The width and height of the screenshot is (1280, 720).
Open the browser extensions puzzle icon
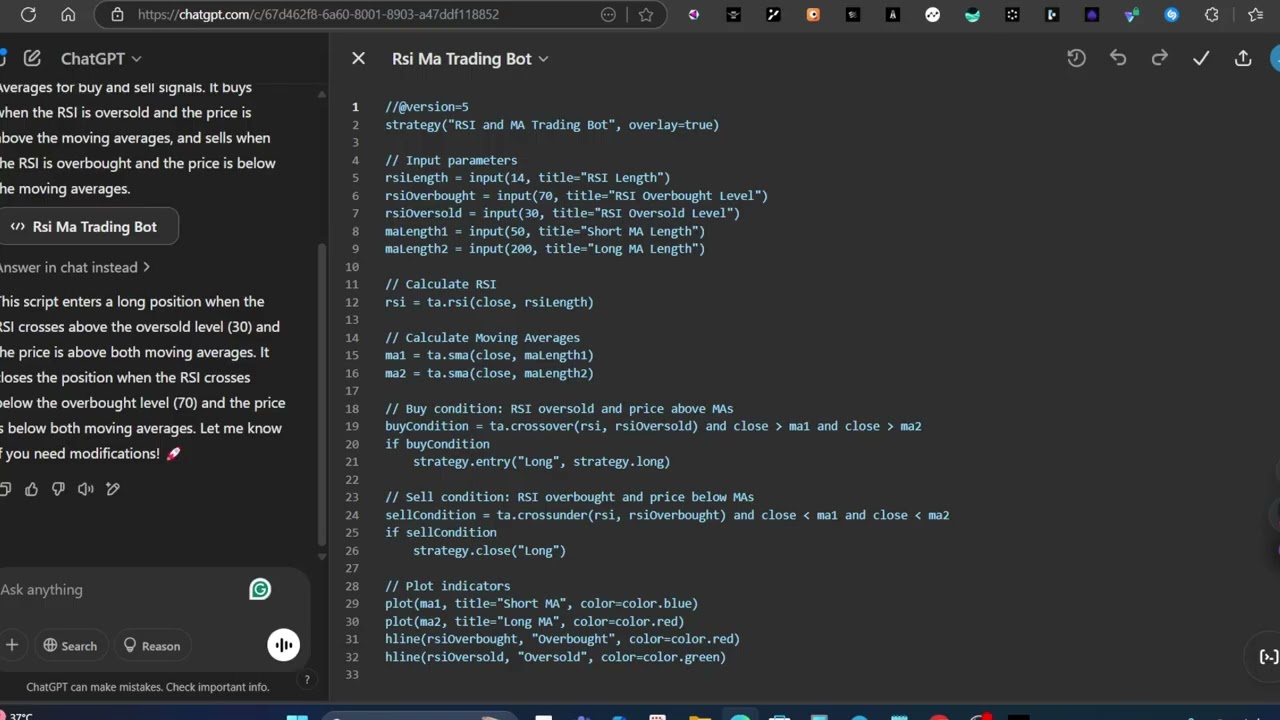[x=1212, y=14]
